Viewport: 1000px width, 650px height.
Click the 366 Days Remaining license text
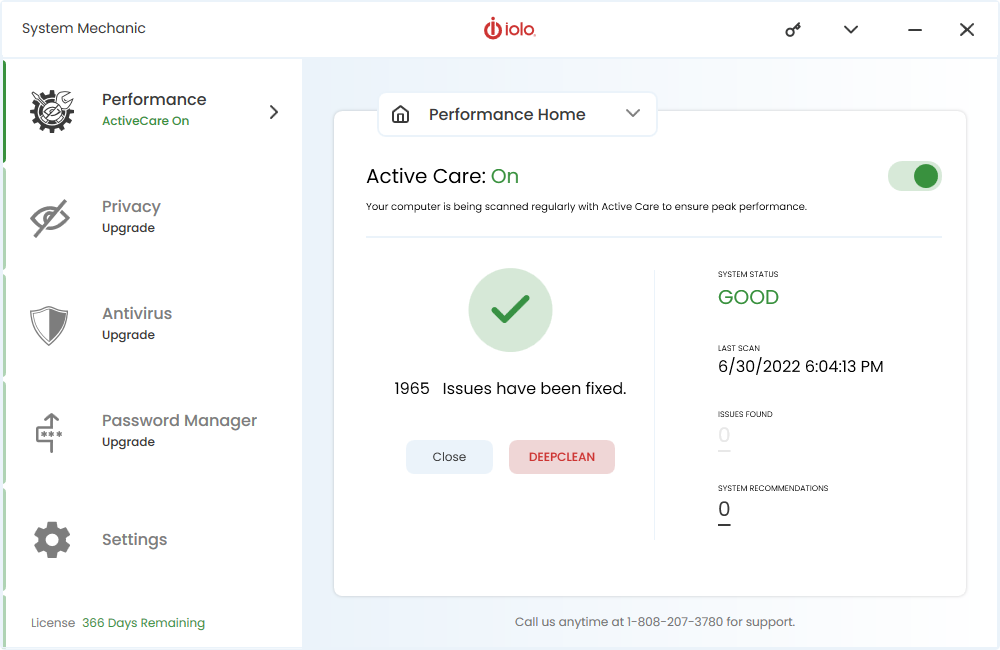point(143,623)
